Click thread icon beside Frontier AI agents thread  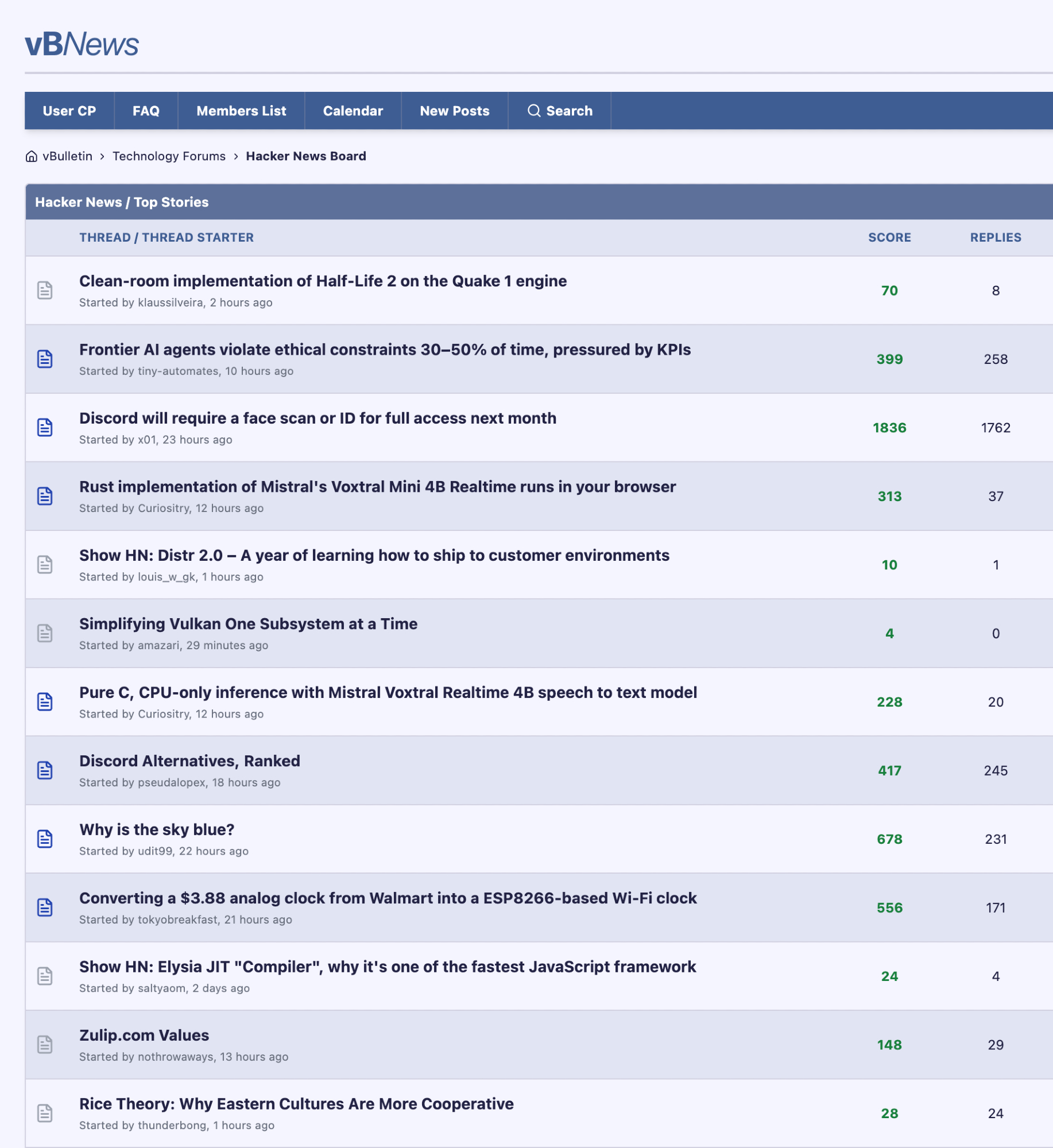(x=45, y=359)
